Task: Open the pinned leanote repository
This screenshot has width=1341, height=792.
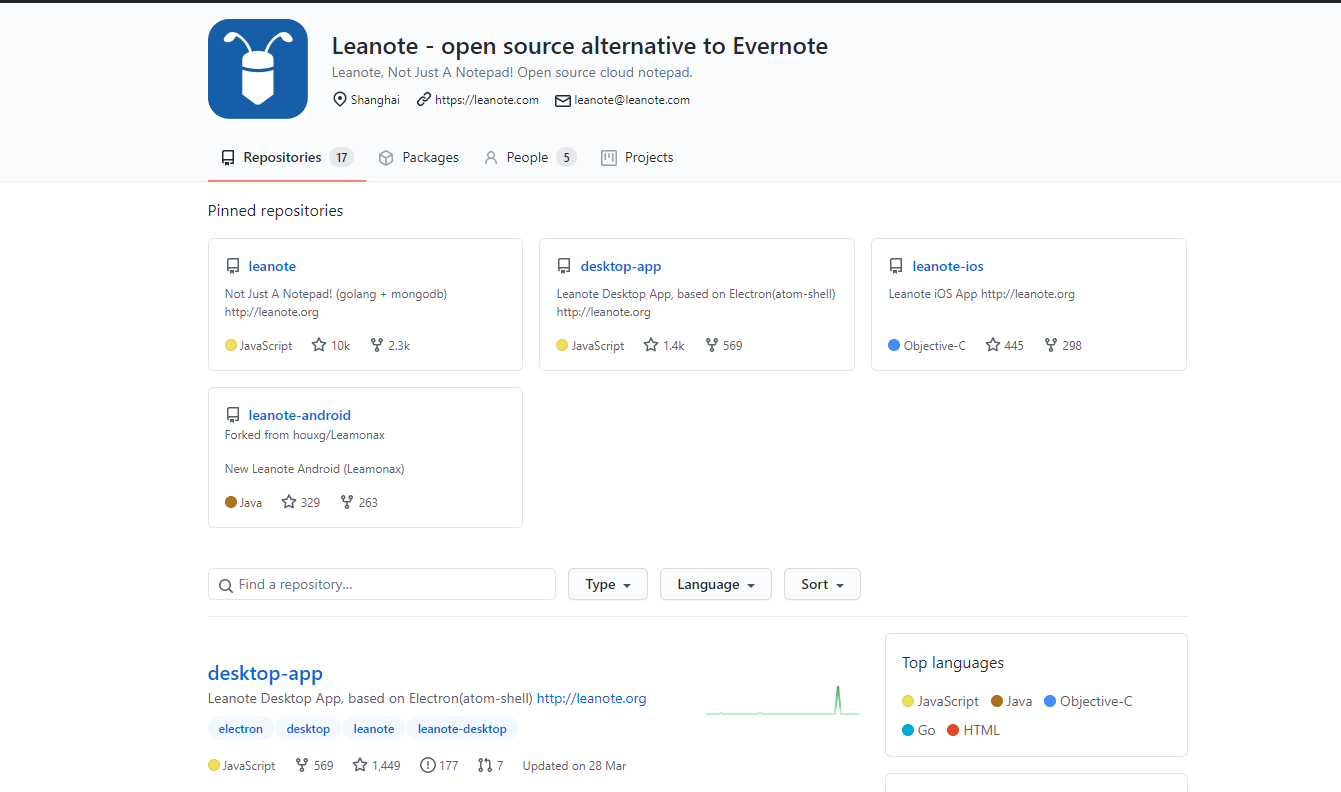Action: click(x=272, y=266)
